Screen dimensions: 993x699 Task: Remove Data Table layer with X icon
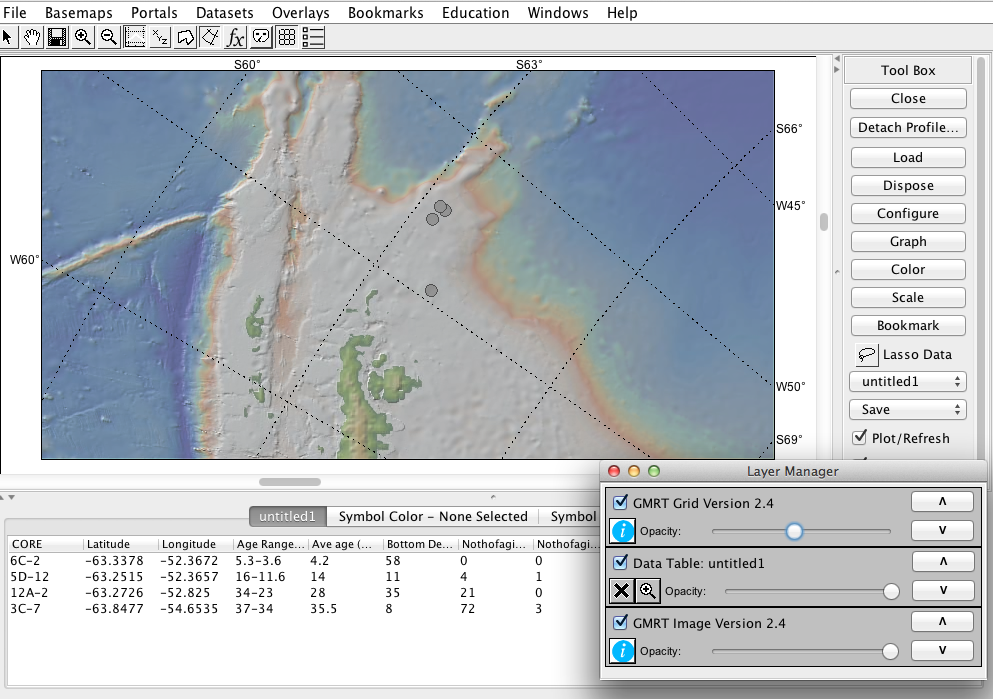(x=622, y=591)
